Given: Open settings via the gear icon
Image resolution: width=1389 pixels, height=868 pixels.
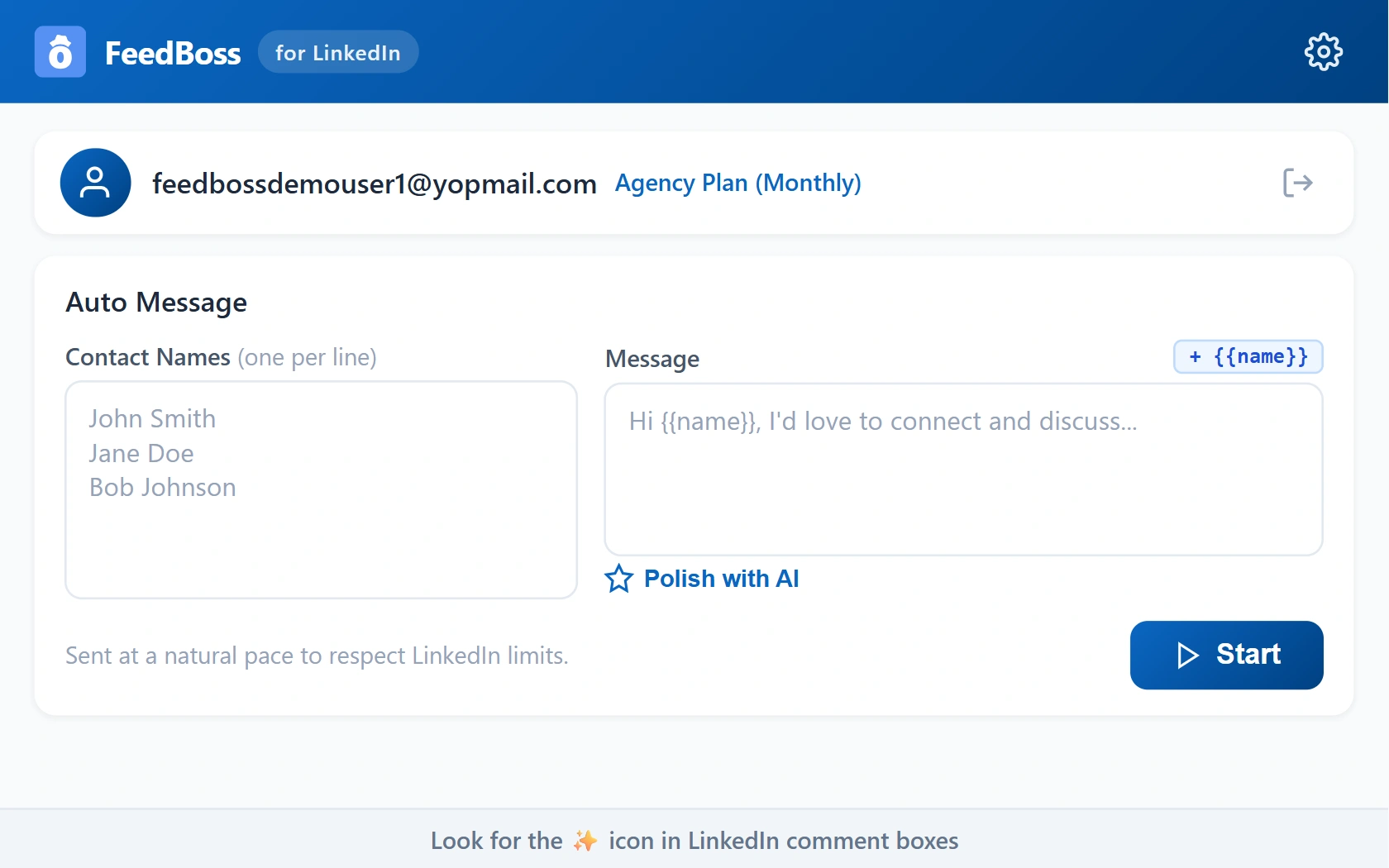Looking at the screenshot, I should tap(1323, 51).
